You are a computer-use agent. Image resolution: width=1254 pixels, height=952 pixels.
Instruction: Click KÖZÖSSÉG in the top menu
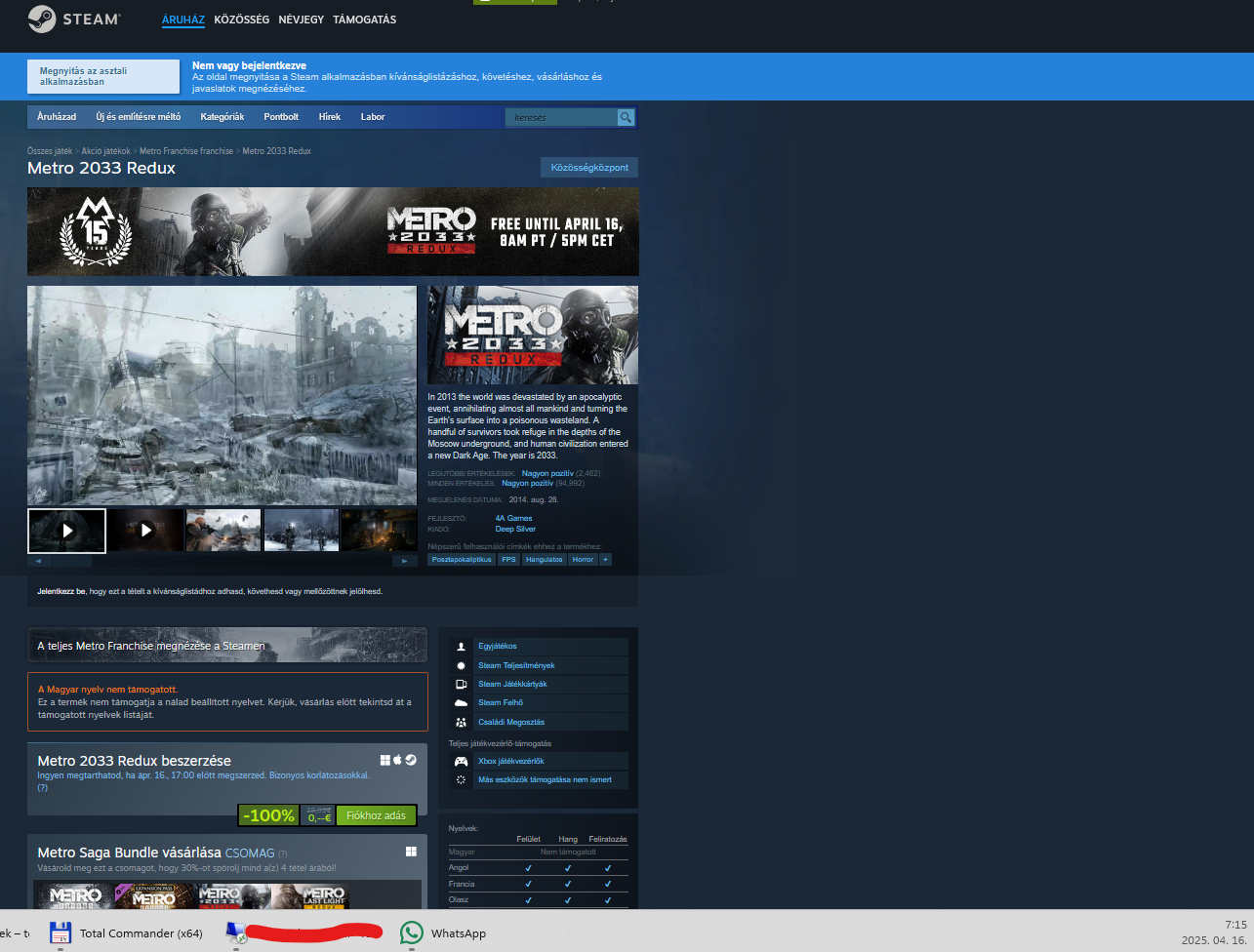pos(242,20)
